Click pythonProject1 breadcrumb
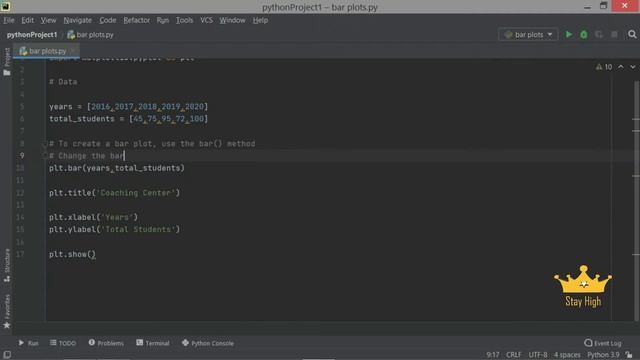 (x=32, y=35)
